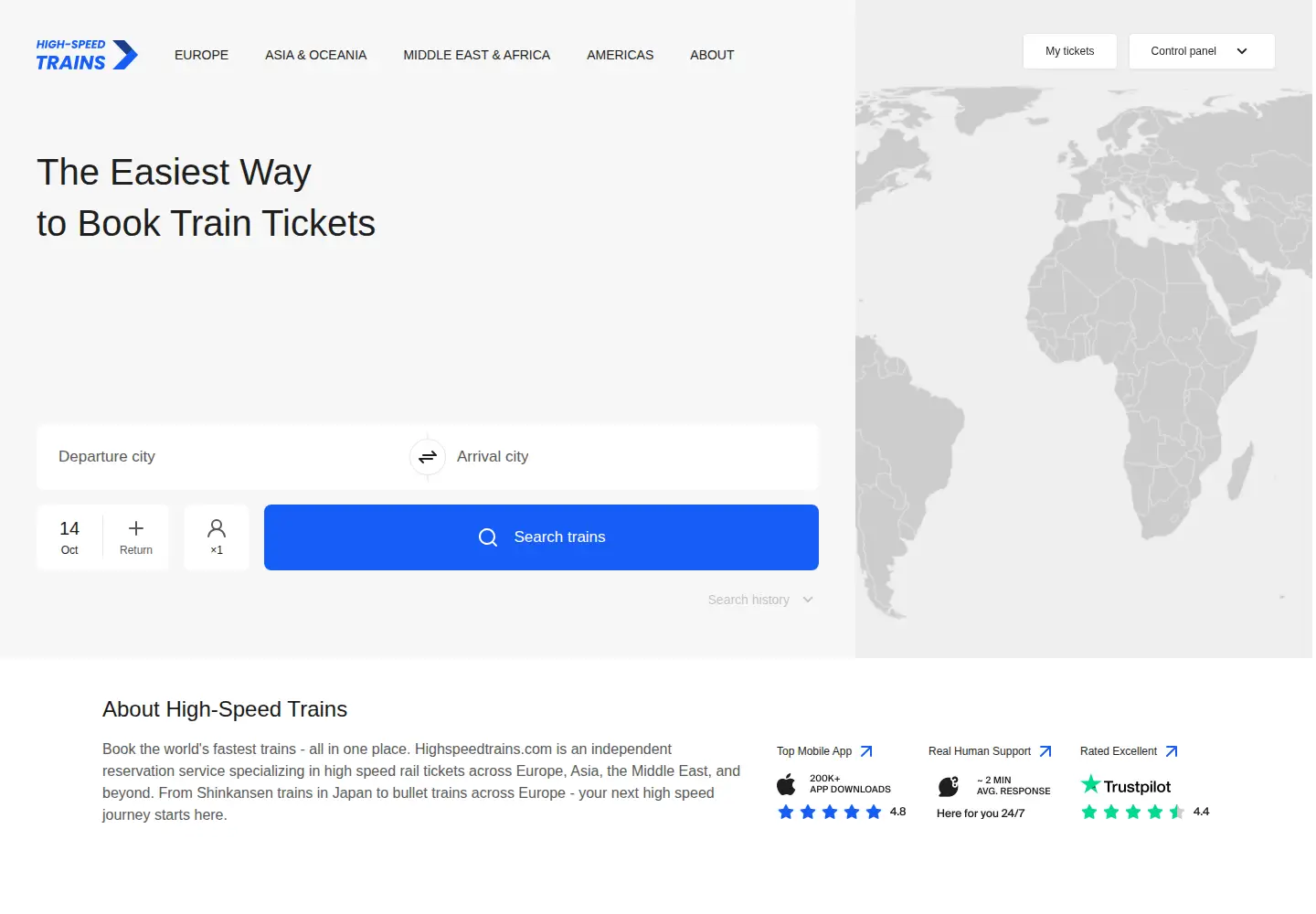Expand the Search history dropdown

760,600
